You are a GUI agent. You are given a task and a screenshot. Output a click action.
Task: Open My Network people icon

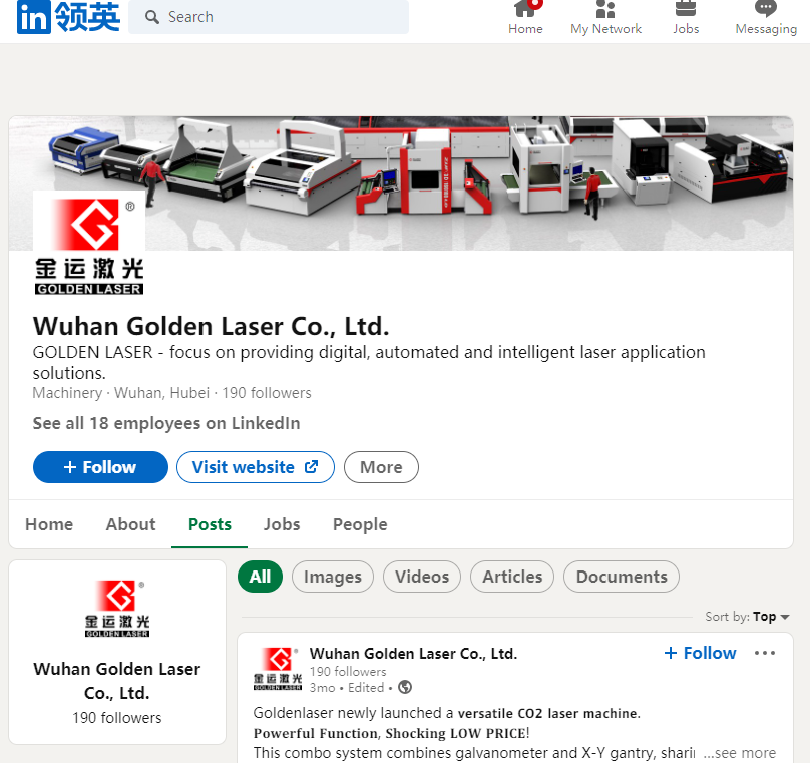(605, 10)
